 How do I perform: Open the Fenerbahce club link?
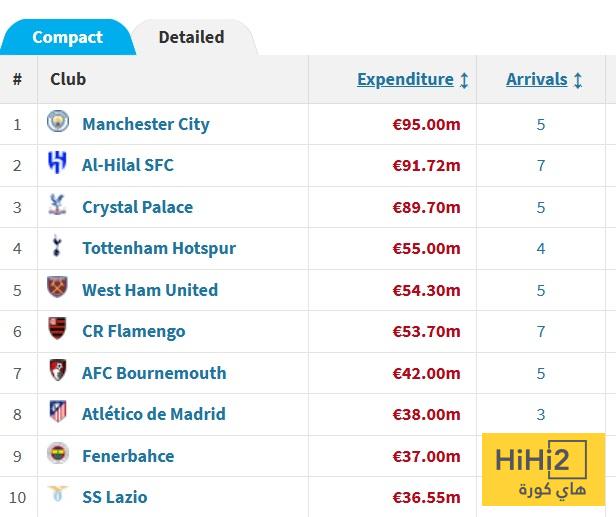128,456
